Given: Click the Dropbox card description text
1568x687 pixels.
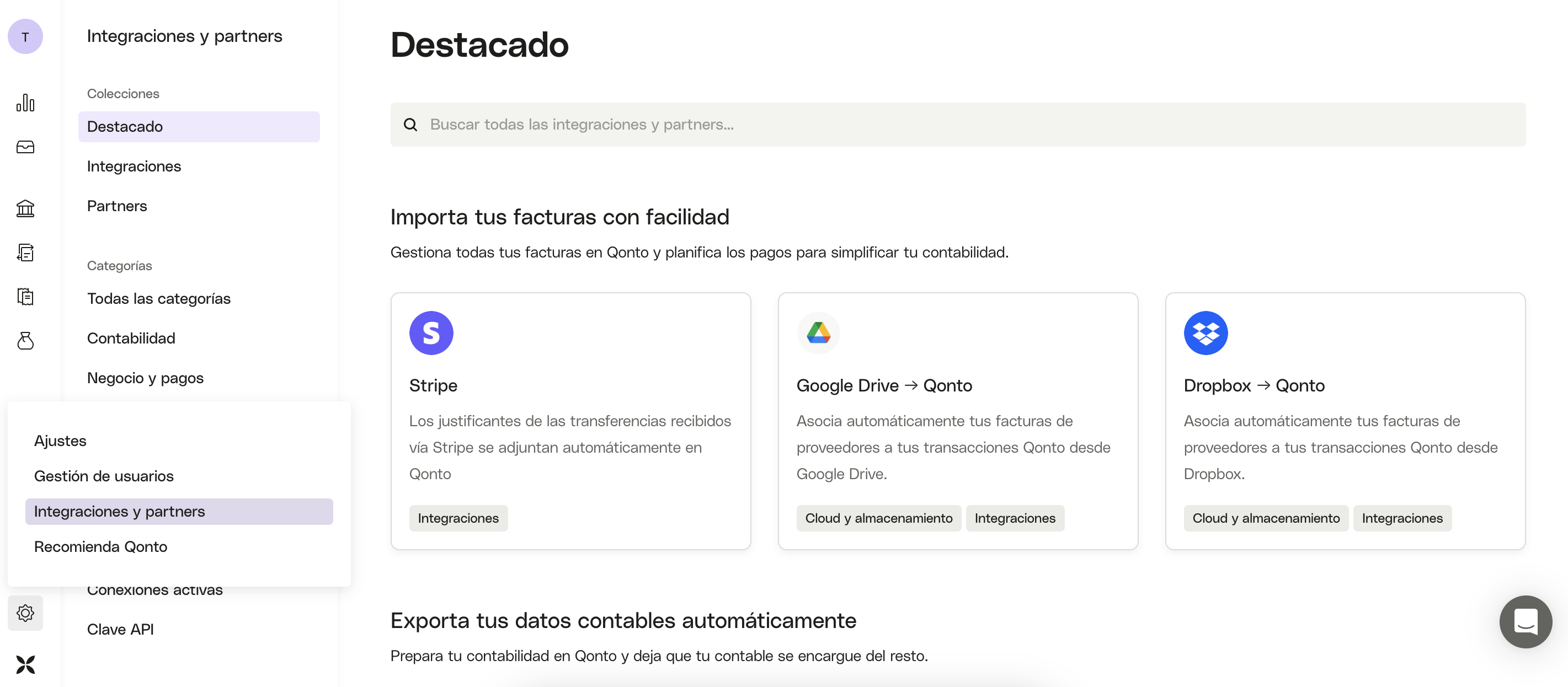Looking at the screenshot, I should [x=1340, y=447].
